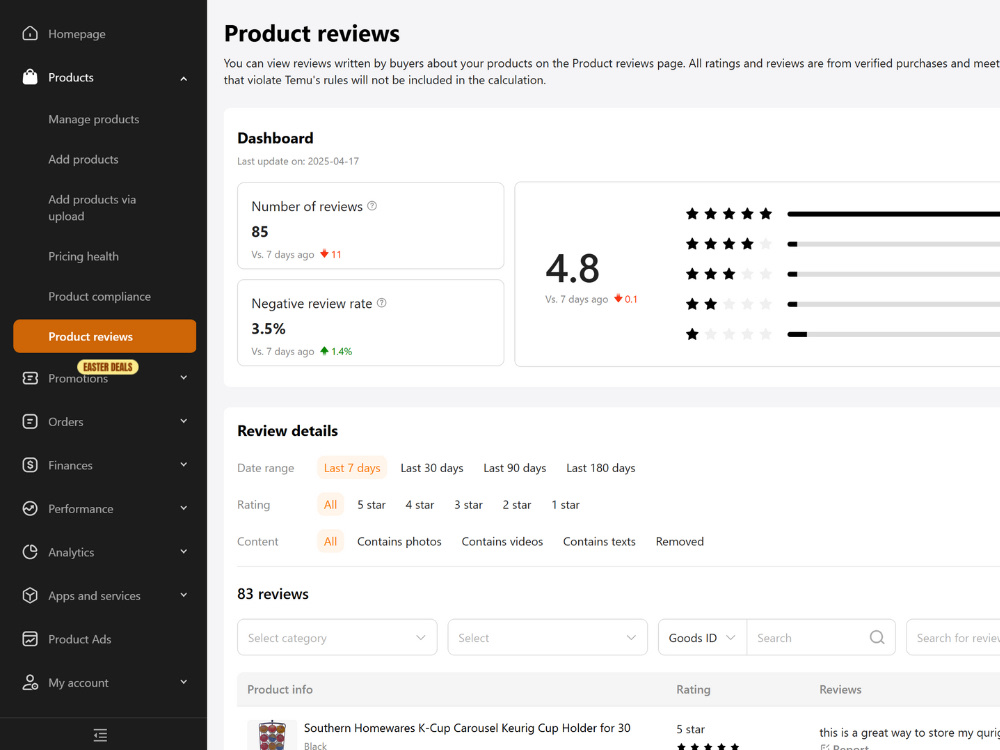
Task: Click the Products shopping bag icon
Action: point(30,77)
